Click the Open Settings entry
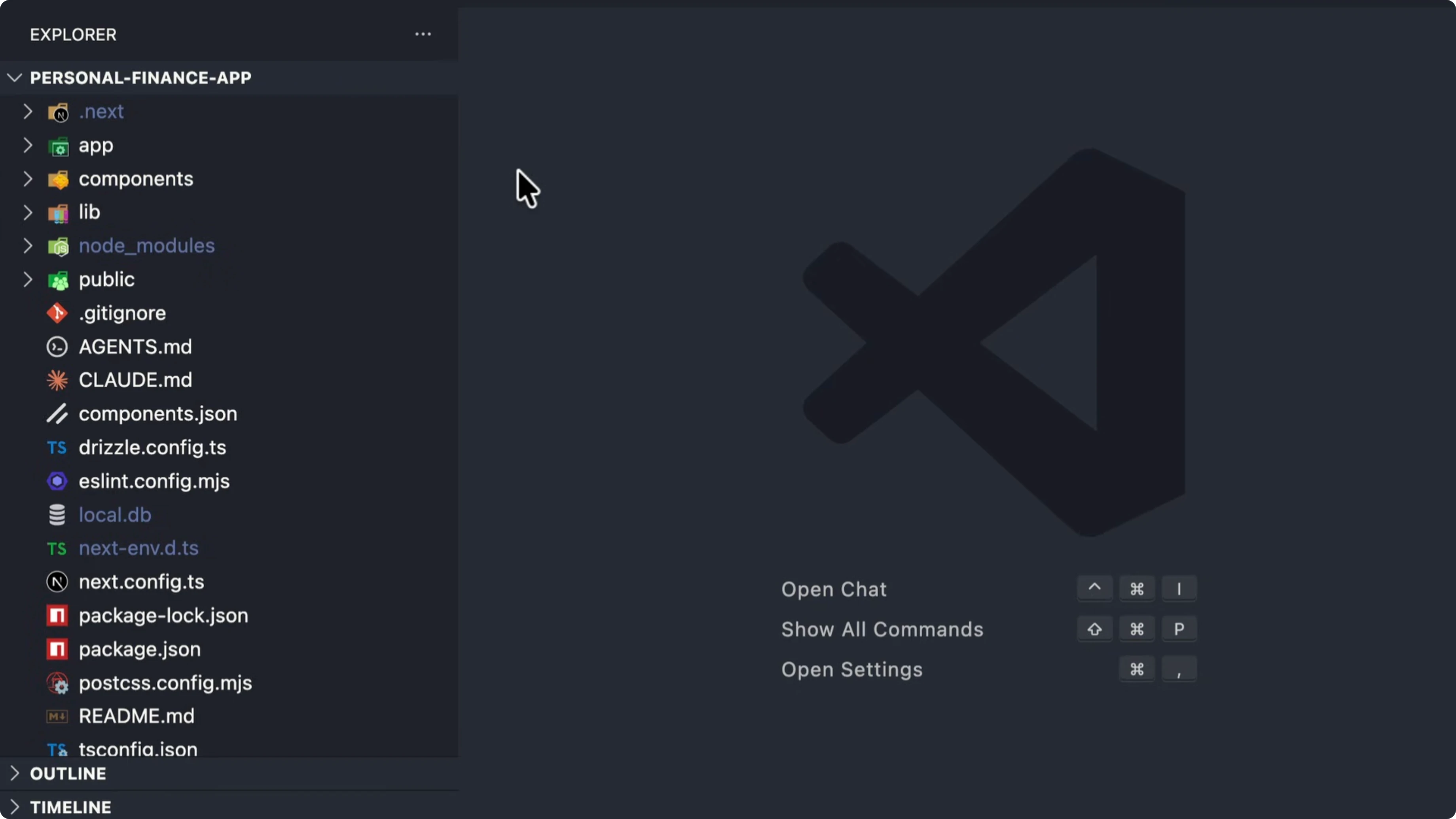The image size is (1456, 819). click(x=852, y=670)
